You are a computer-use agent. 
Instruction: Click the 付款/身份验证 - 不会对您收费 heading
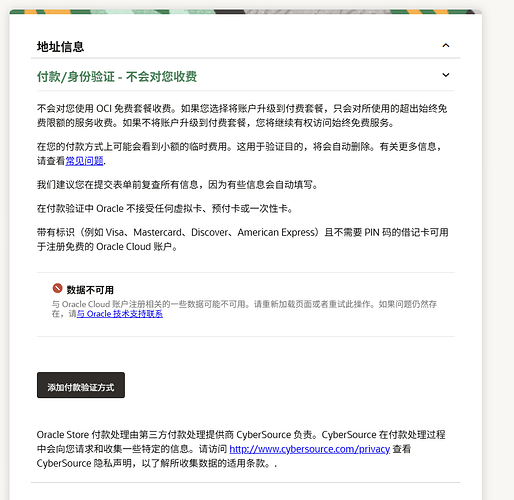pos(117,76)
